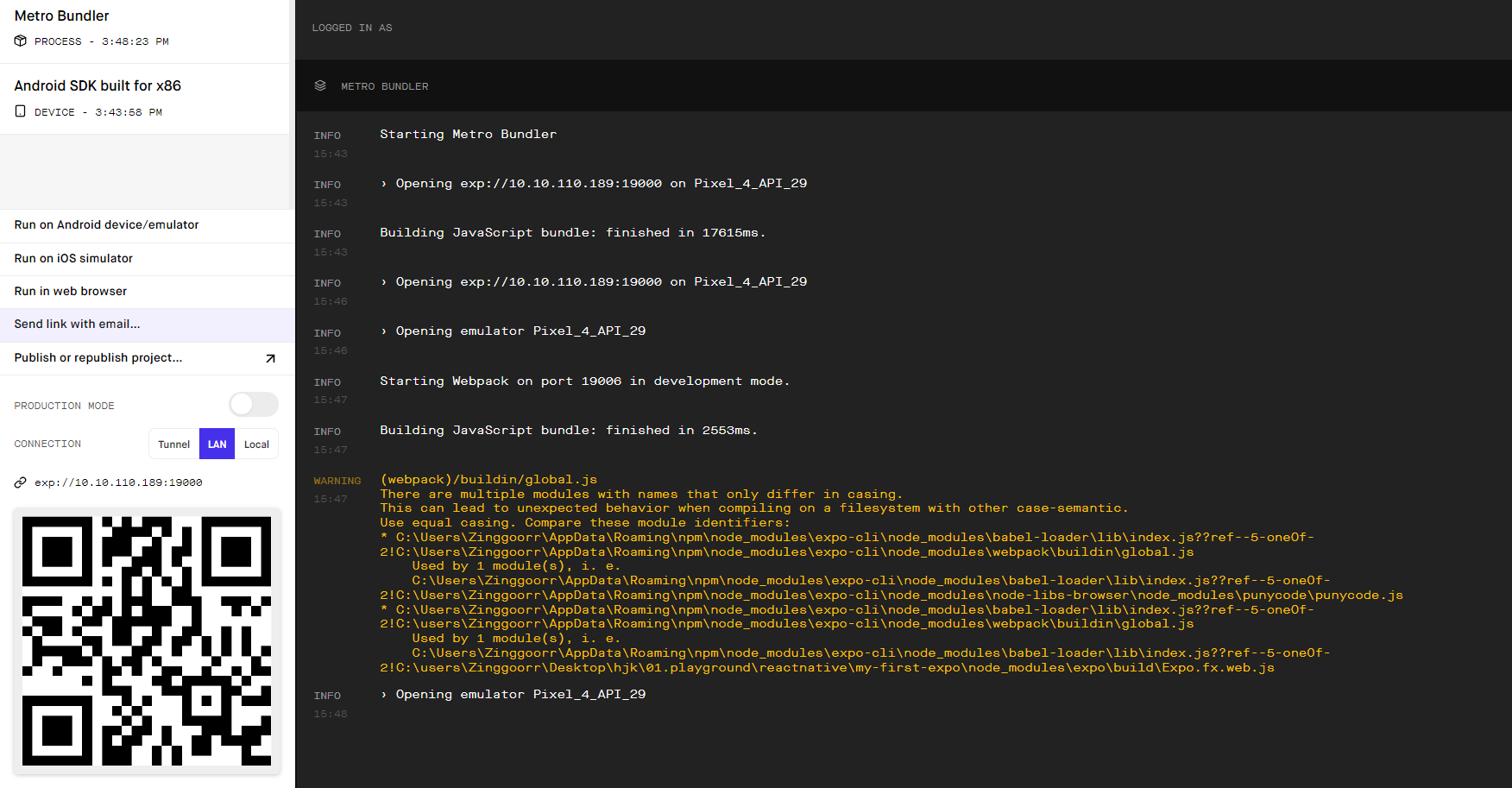Select the LAN connection option

pyautogui.click(x=217, y=444)
